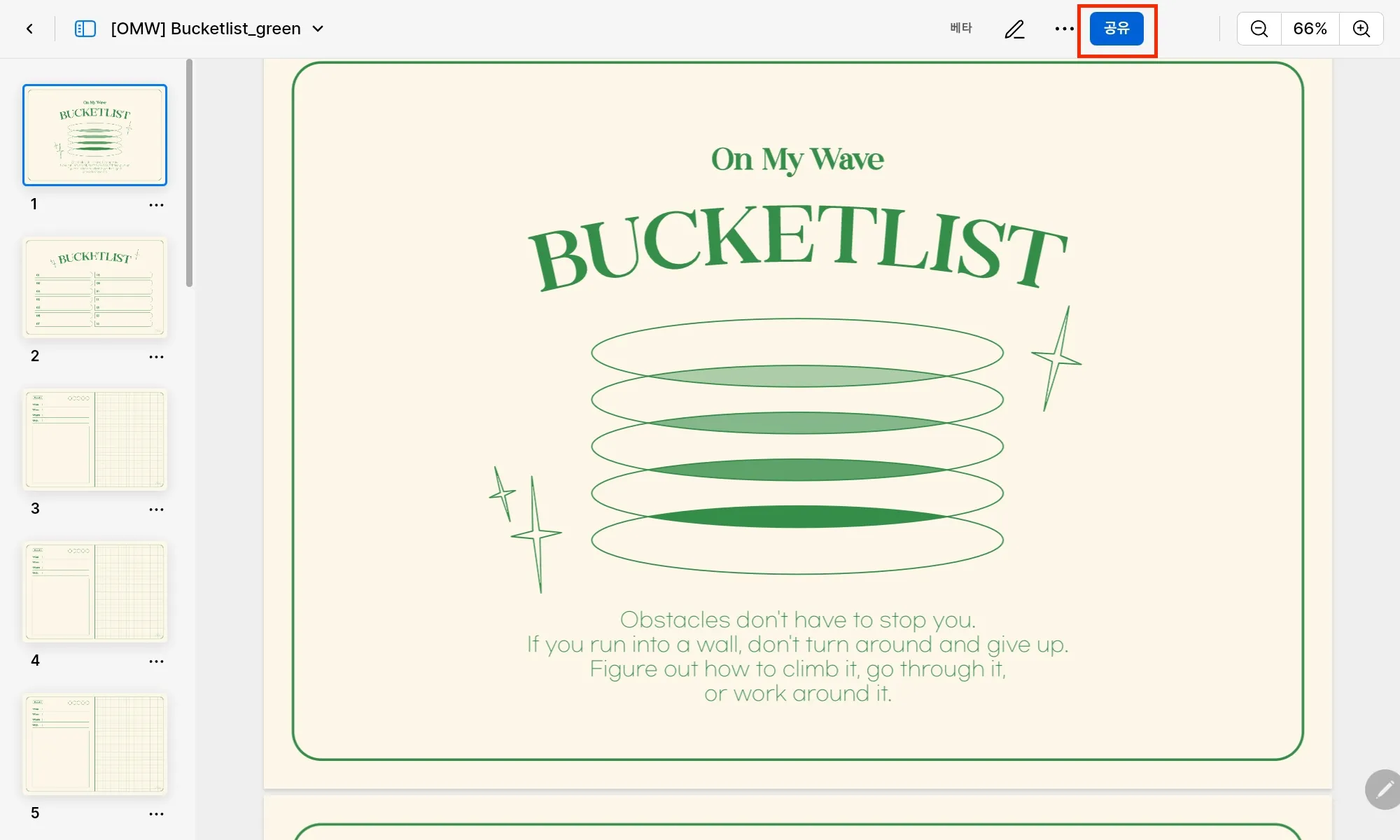Toggle the page sidebar panel icon
Image resolution: width=1400 pixels, height=840 pixels.
(85, 29)
